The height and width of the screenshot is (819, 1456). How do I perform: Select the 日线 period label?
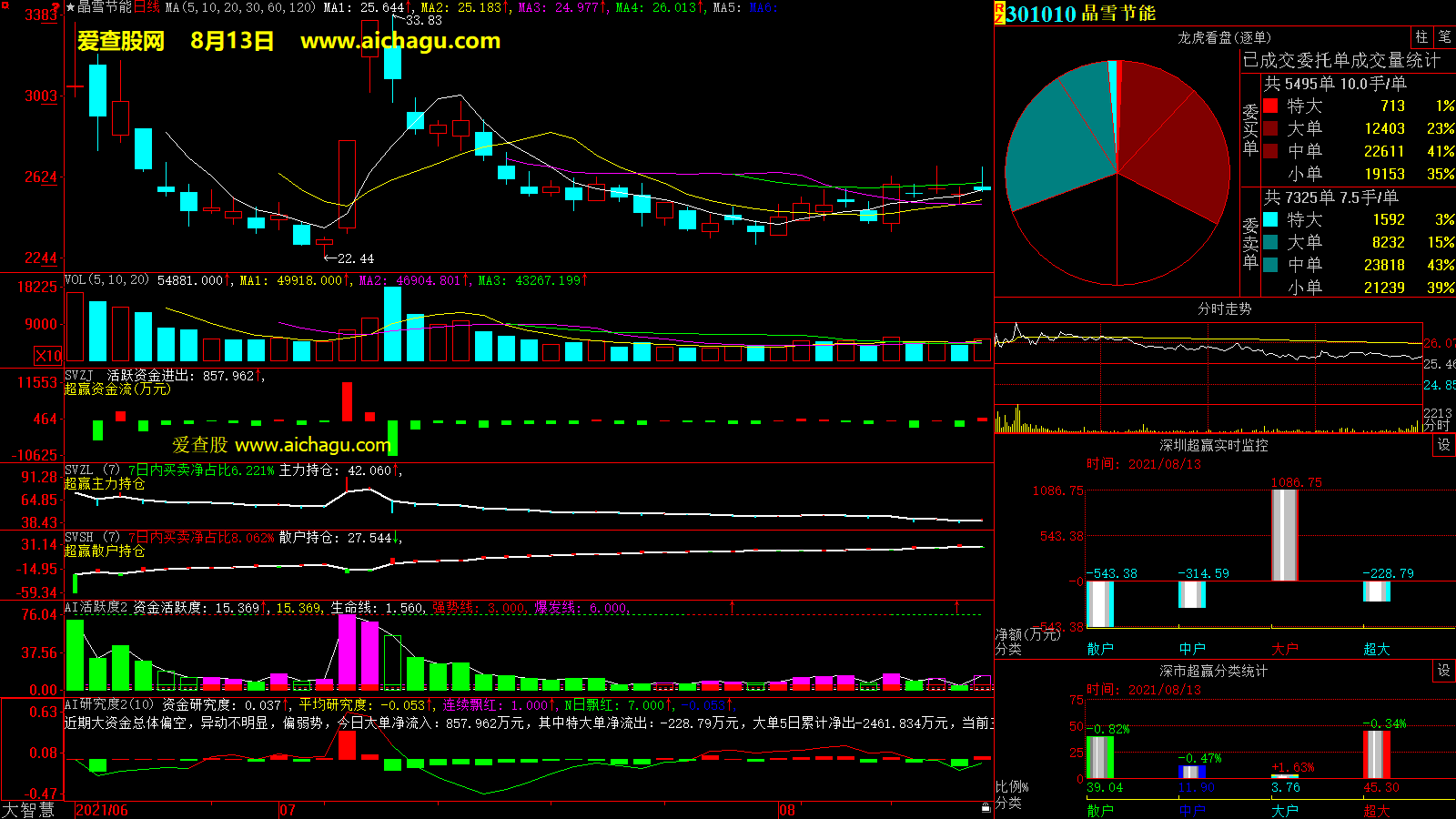tap(147, 7)
